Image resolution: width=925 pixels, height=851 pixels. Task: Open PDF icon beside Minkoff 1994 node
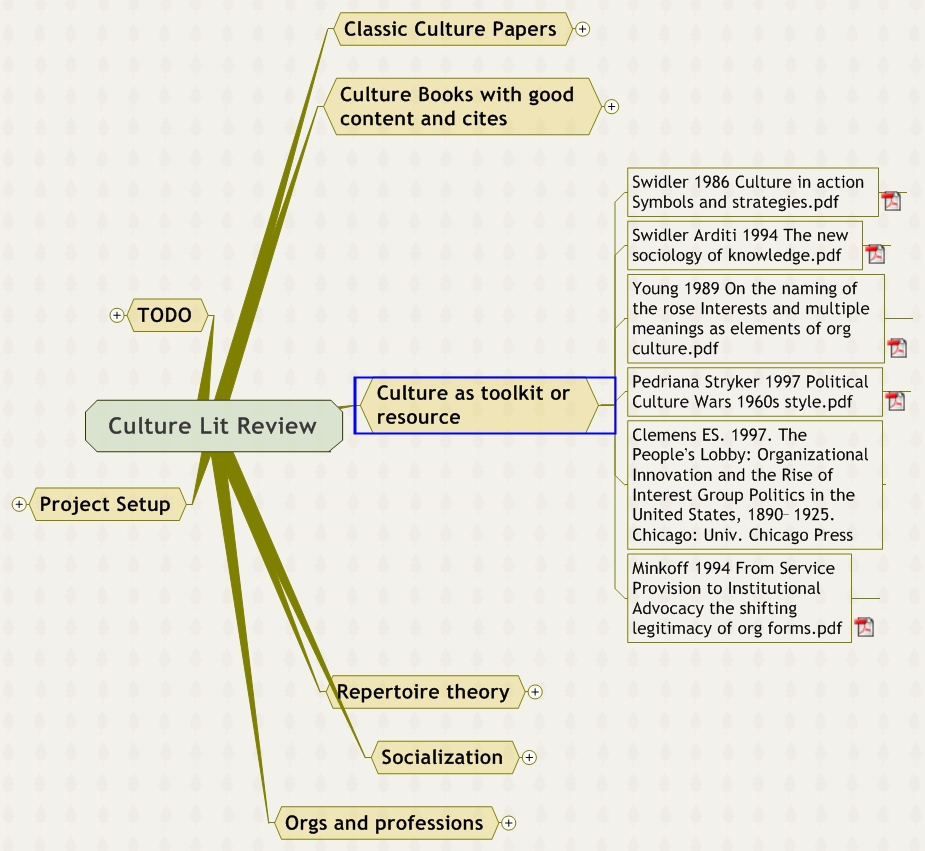(864, 627)
